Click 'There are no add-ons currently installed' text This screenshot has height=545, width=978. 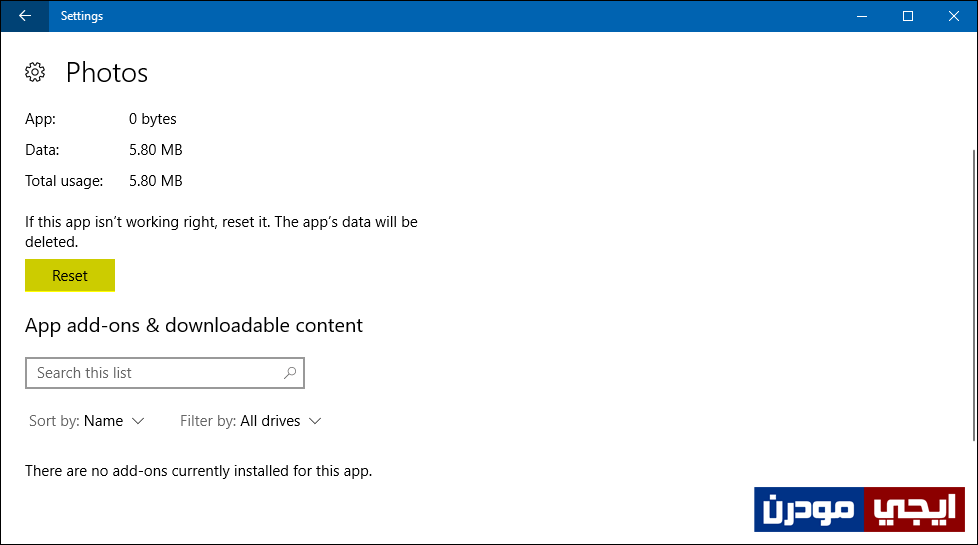point(198,471)
